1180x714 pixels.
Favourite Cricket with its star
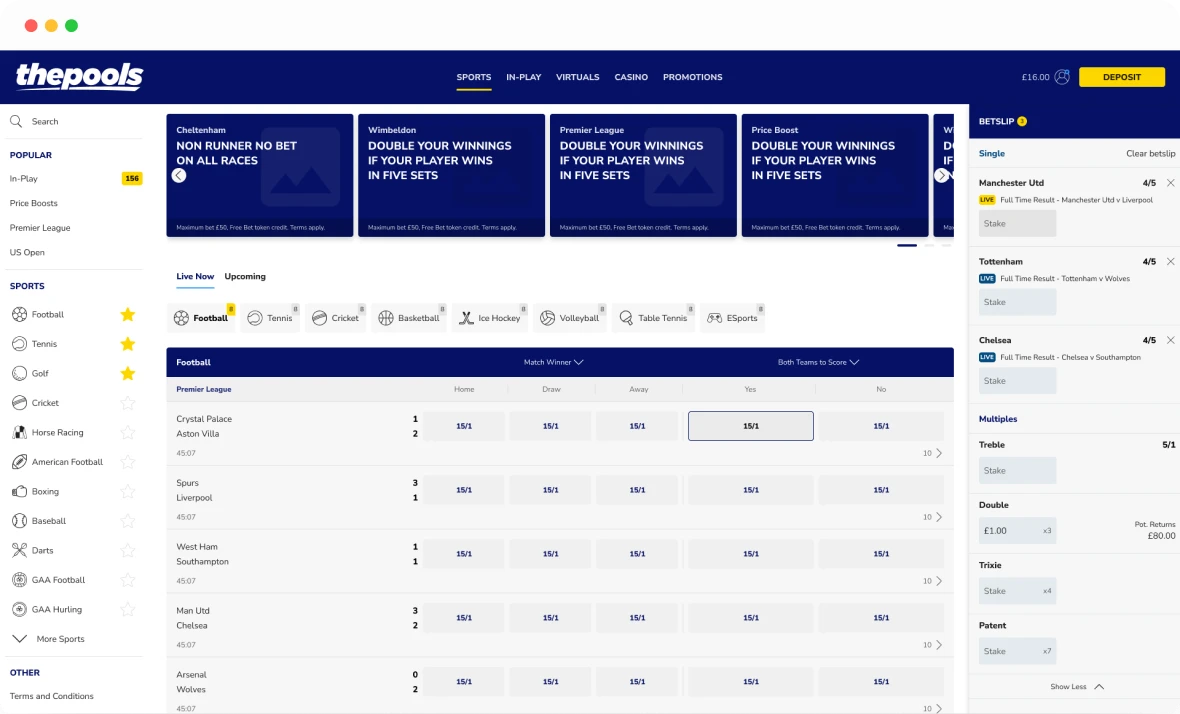click(x=128, y=403)
